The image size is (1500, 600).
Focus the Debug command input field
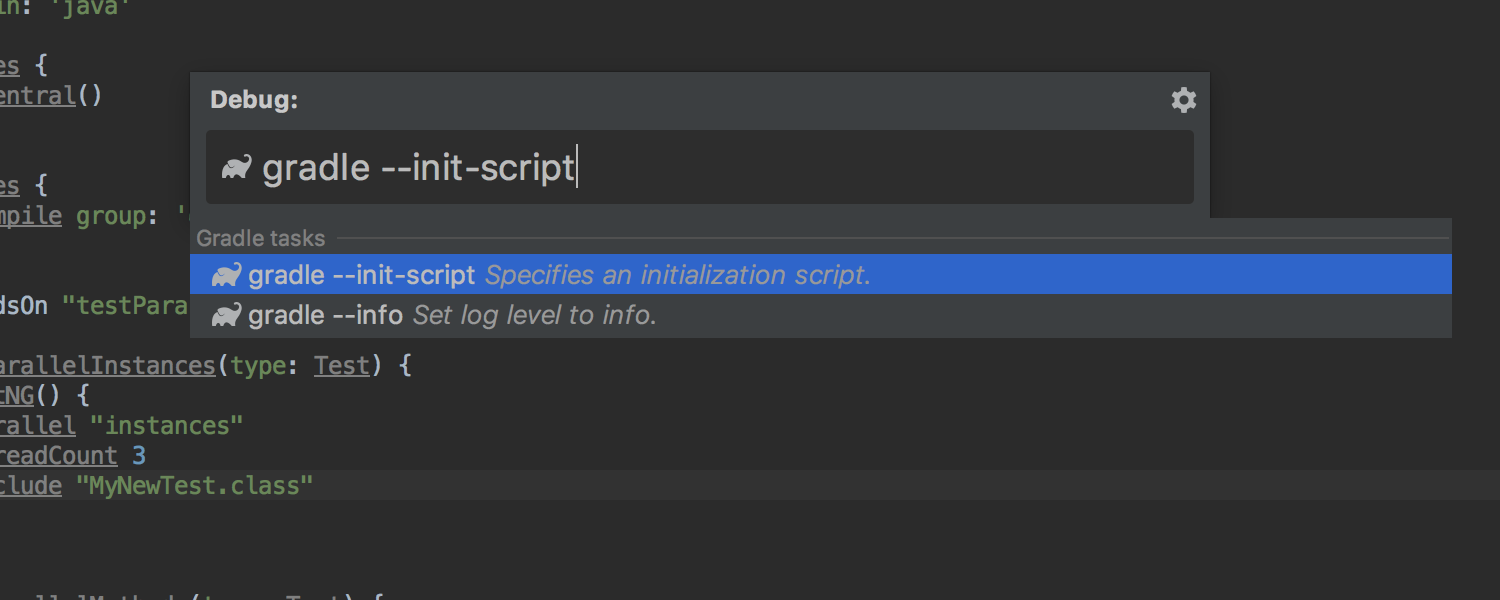700,167
